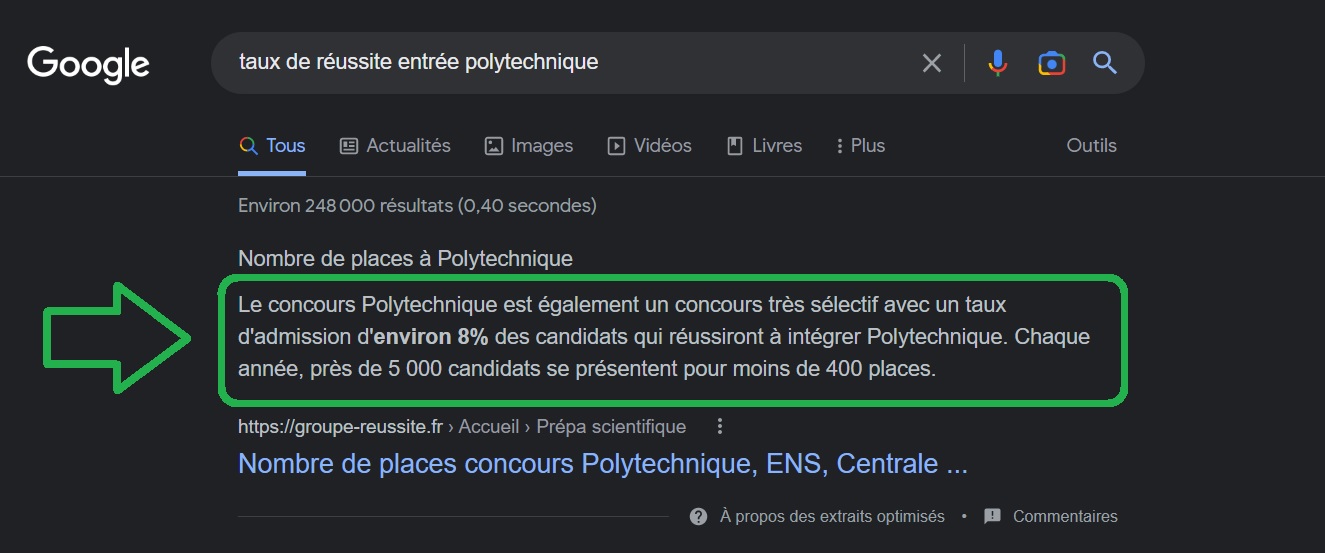Click the question mark help icon
Viewport: 1325px width, 553px height.
pos(699,516)
